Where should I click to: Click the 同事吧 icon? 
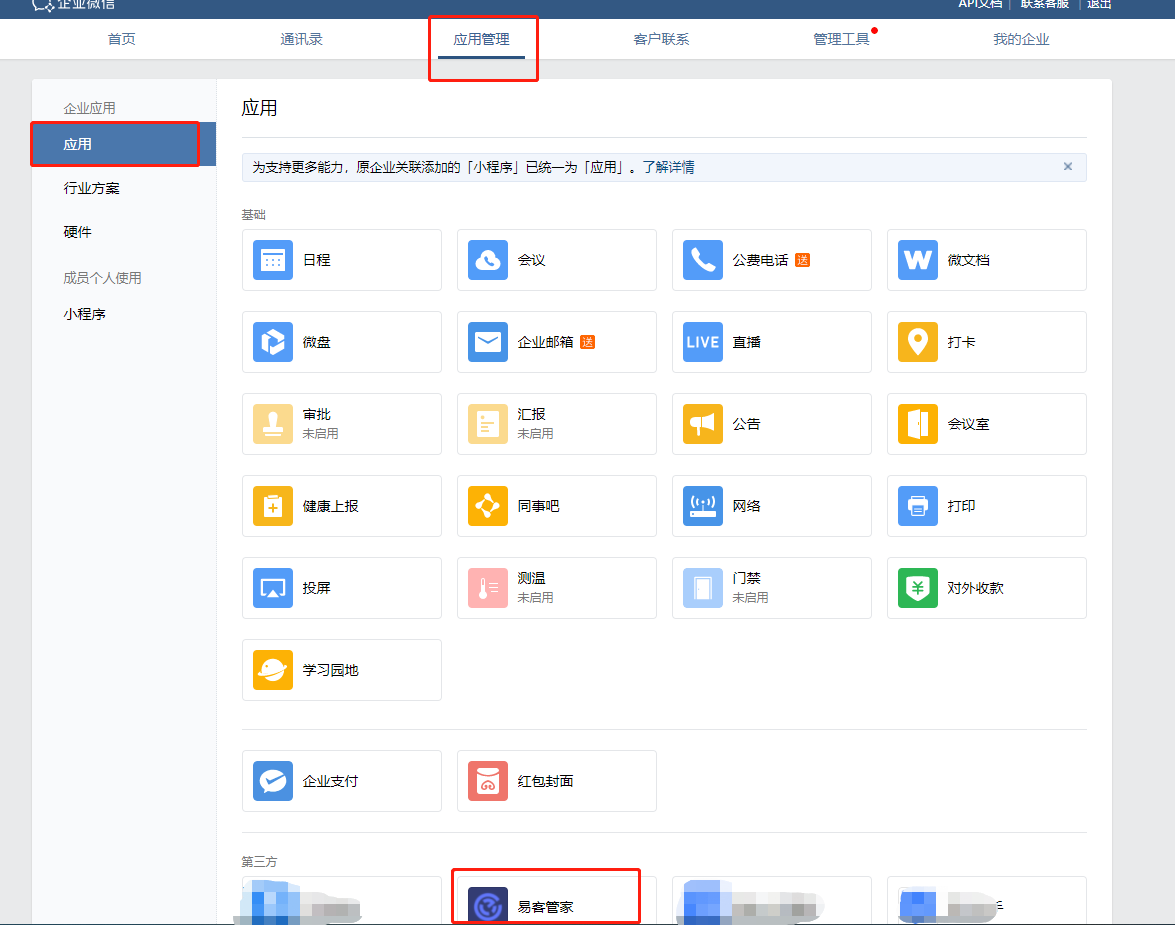[488, 506]
